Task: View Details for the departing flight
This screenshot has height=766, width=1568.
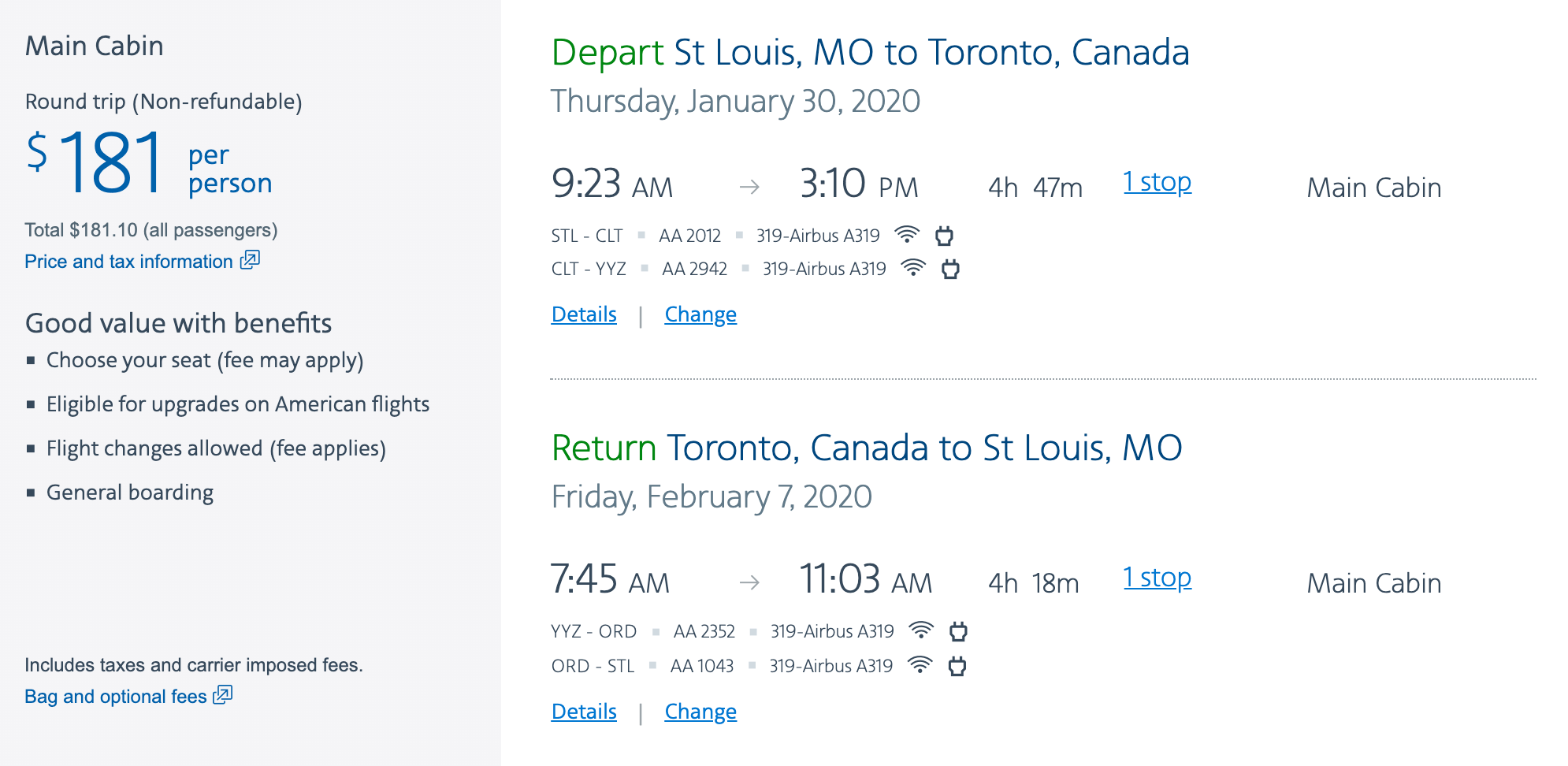Action: pyautogui.click(x=584, y=314)
